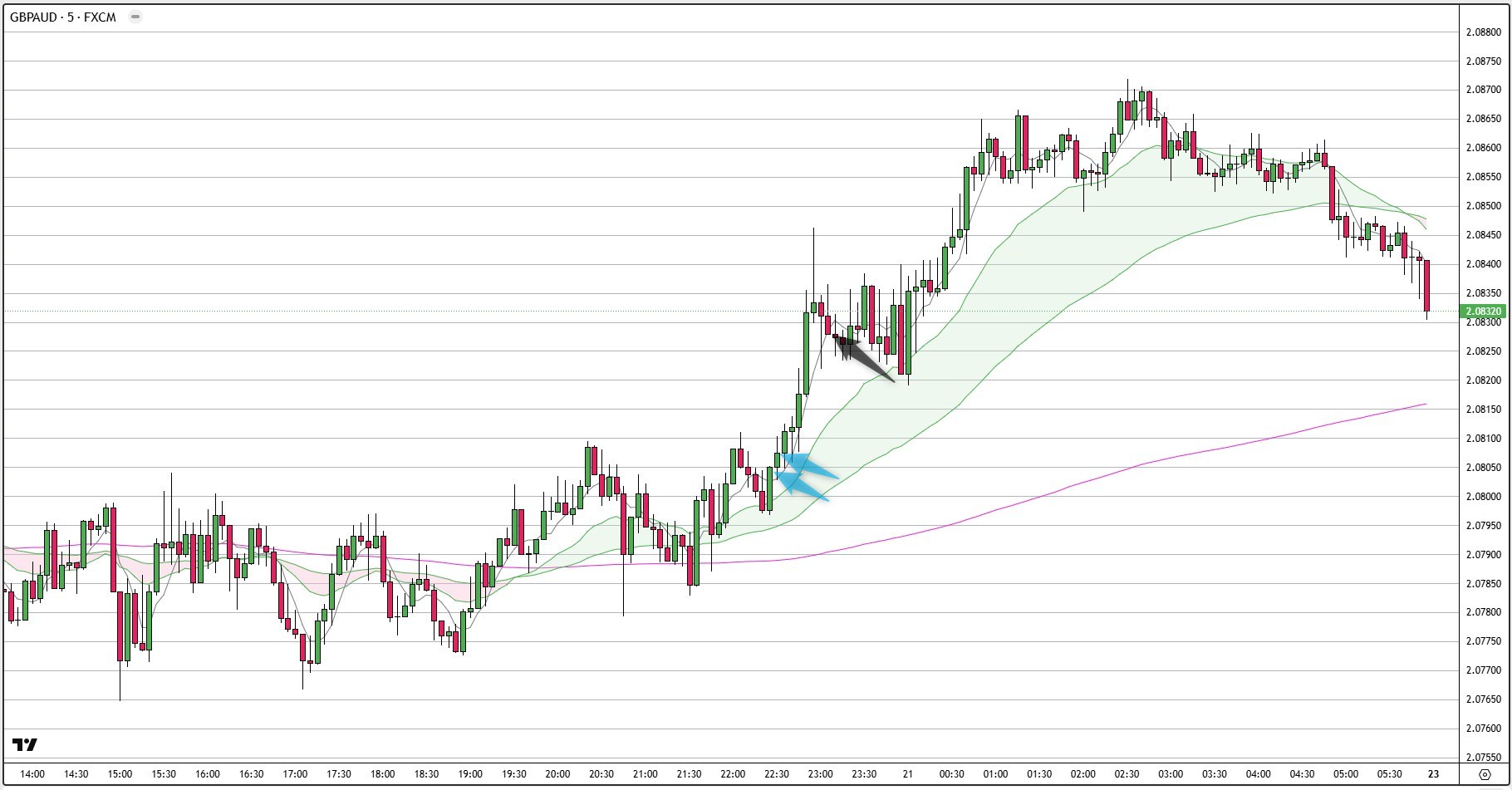Click the 2.08350 price axis label
Screen dimensions: 1512x790
(x=1483, y=293)
